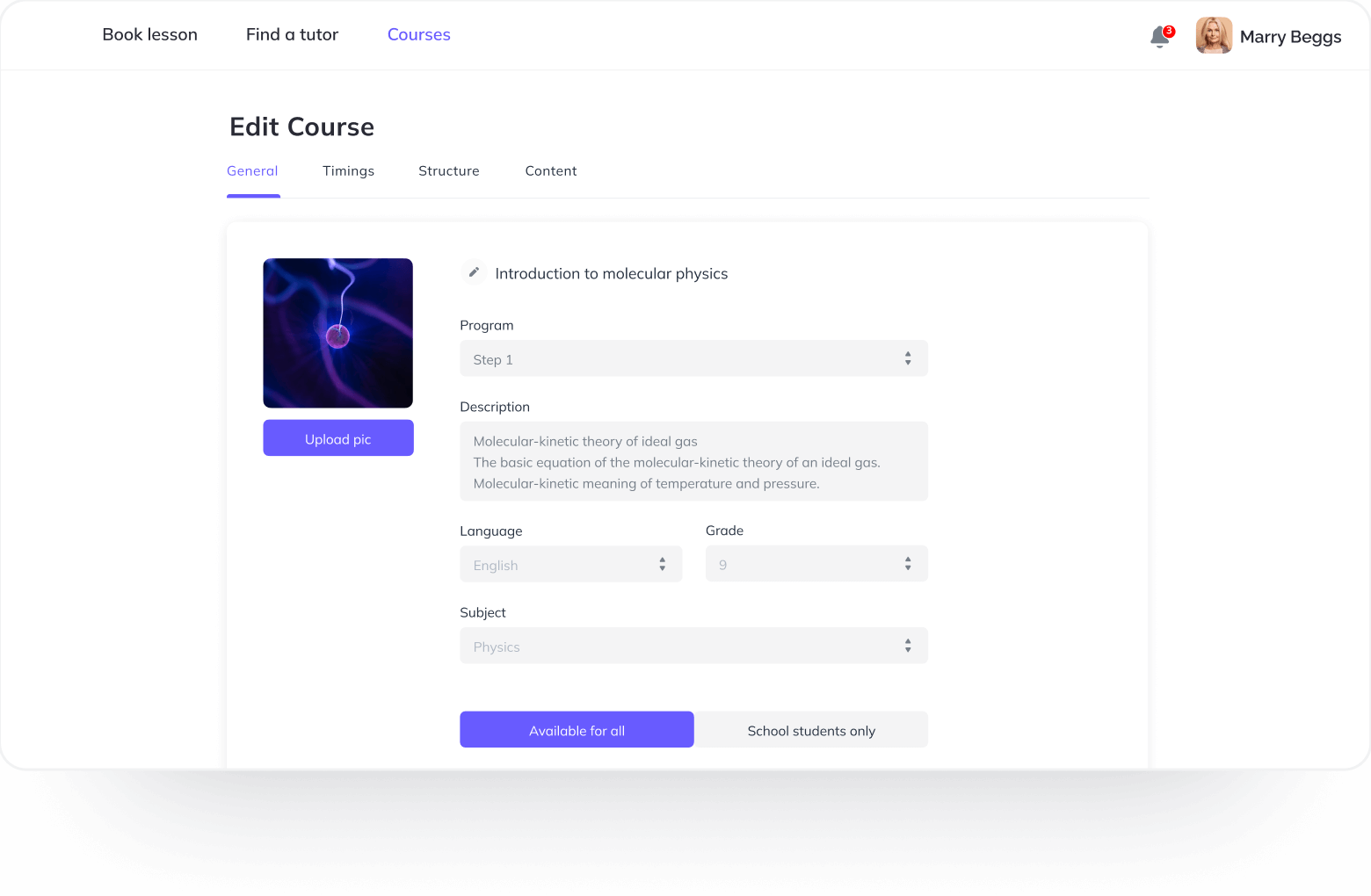Open Find a tutor navigation link
1371x896 pixels.
pos(292,34)
